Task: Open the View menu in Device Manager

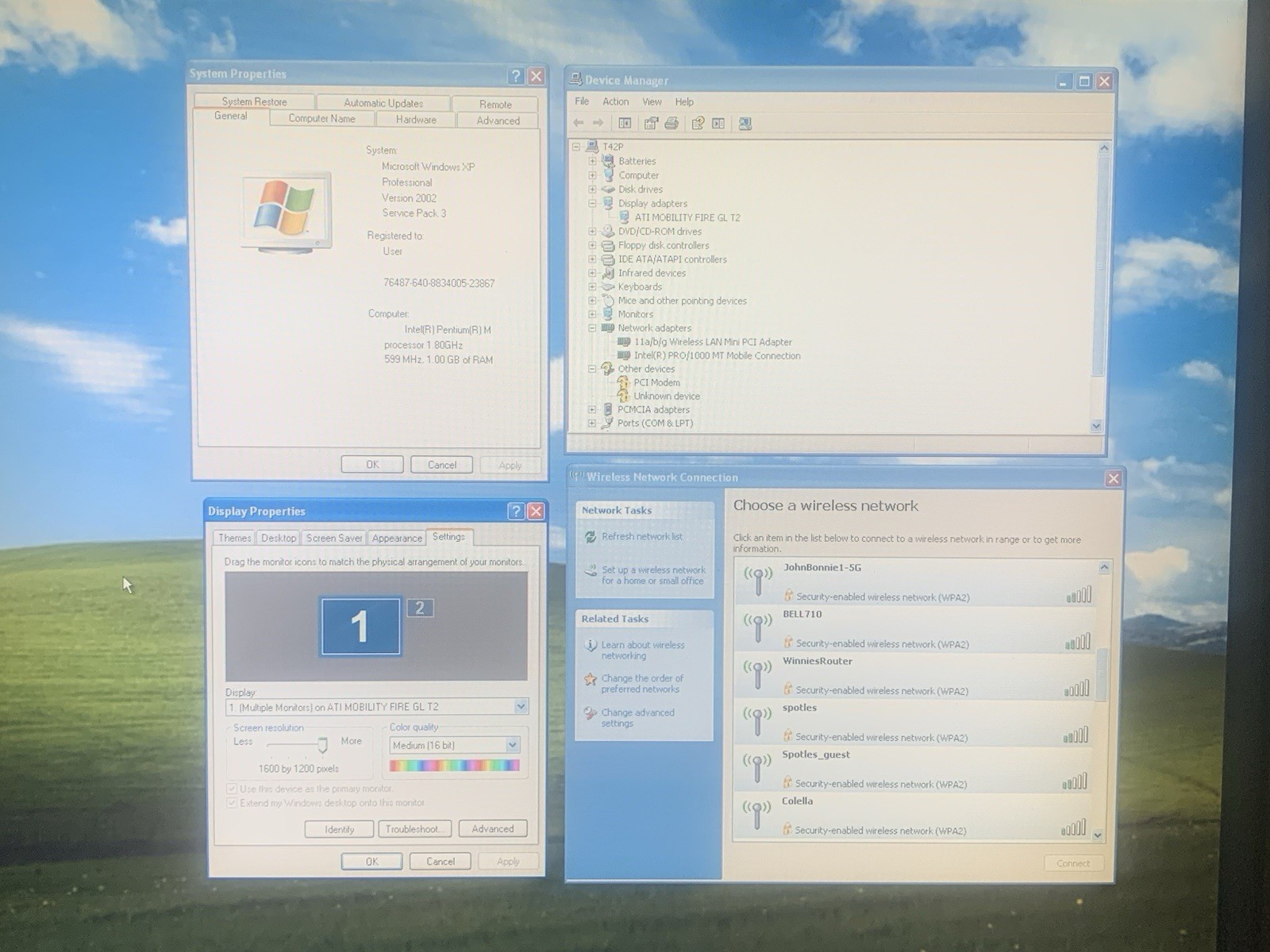Action: [652, 102]
